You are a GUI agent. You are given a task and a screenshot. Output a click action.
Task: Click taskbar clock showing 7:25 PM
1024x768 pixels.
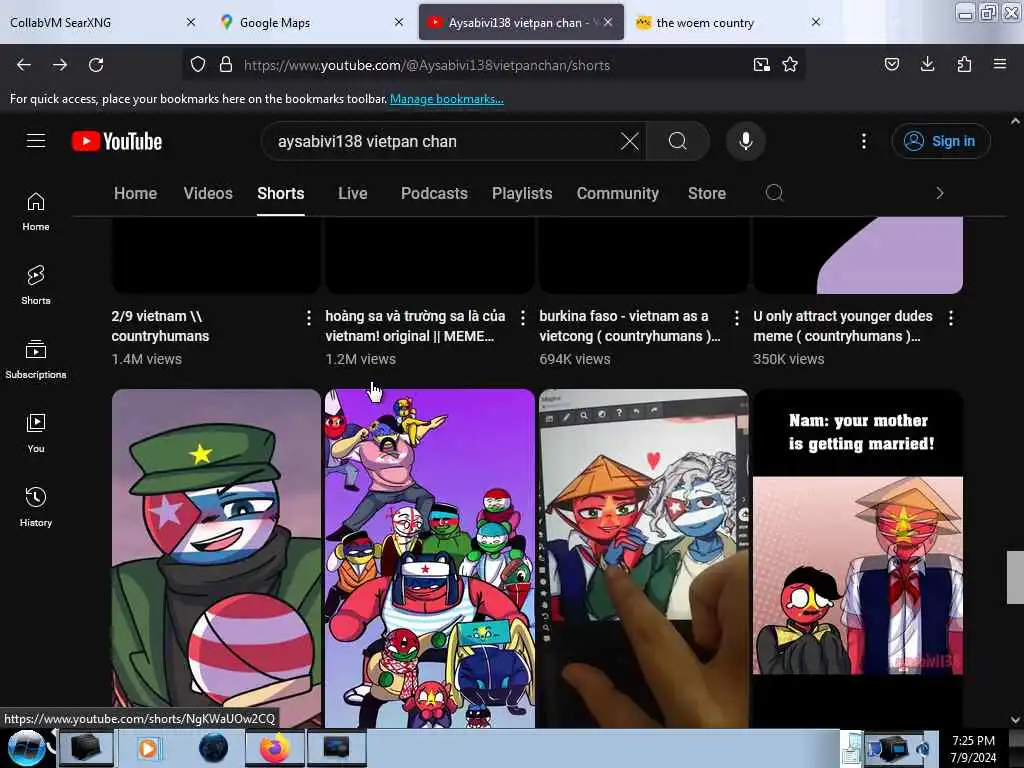point(973,748)
